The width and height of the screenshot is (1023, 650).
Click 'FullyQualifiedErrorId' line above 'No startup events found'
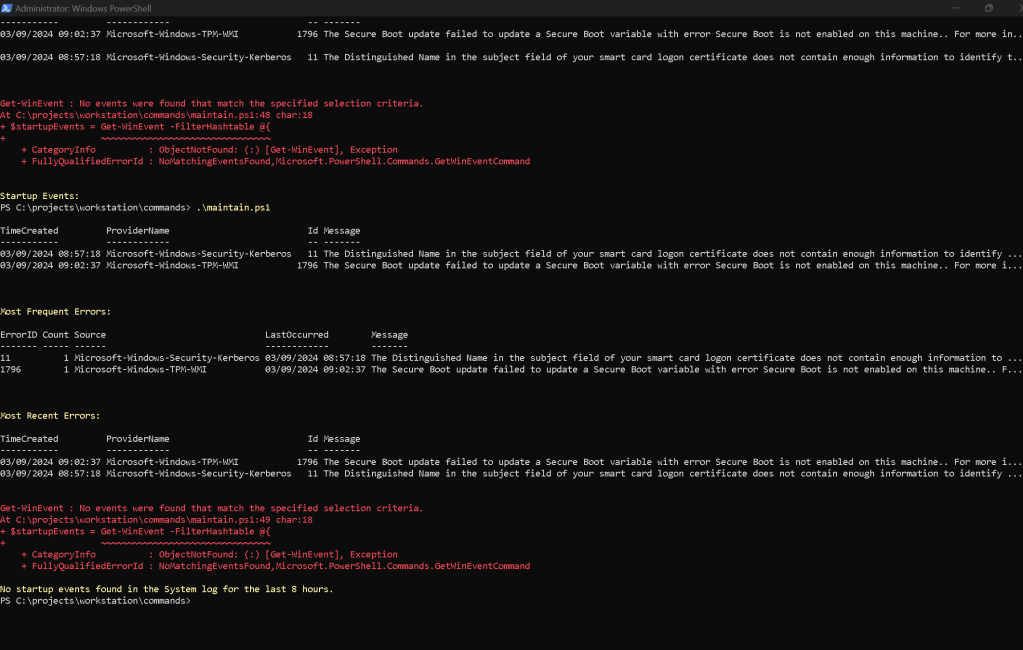point(275,566)
